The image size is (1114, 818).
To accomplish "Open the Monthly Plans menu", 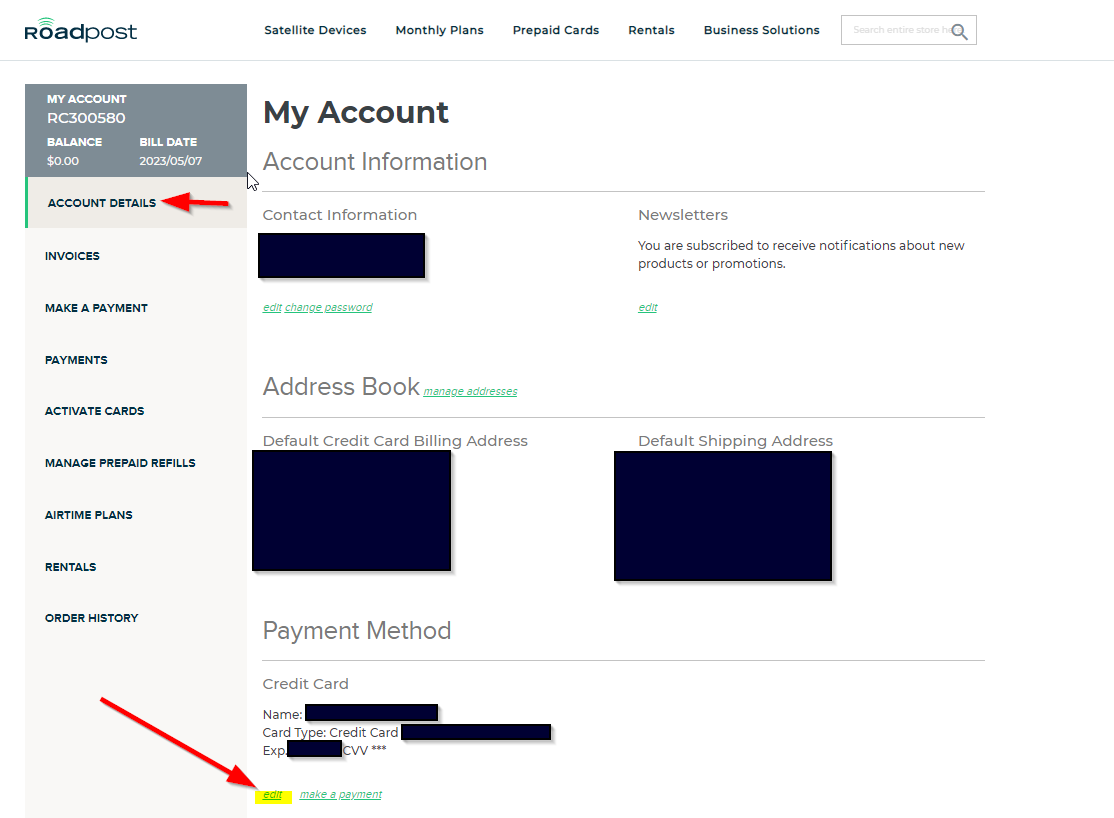I will [x=439, y=30].
